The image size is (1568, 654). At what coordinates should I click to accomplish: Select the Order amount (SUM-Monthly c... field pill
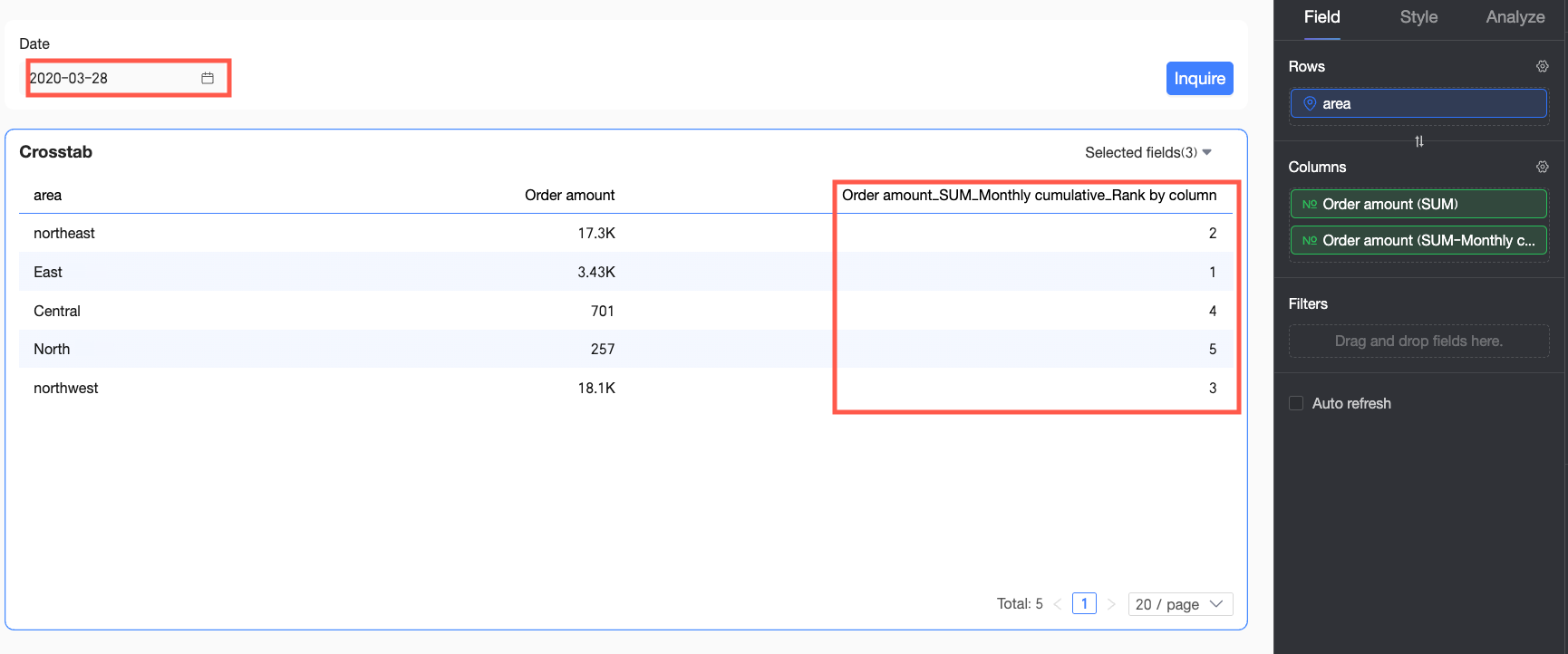pyautogui.click(x=1418, y=240)
